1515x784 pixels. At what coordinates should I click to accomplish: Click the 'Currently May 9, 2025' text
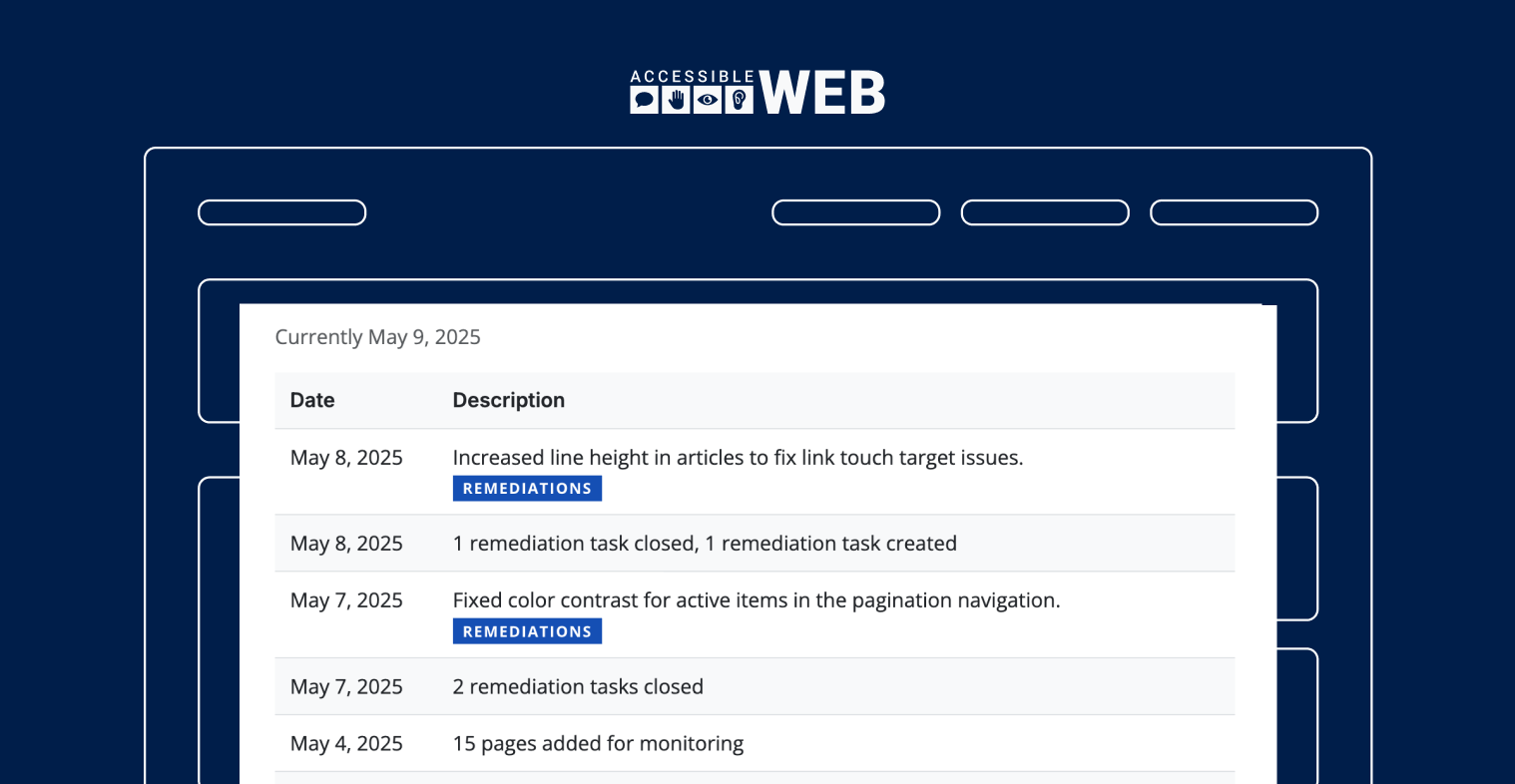378,337
